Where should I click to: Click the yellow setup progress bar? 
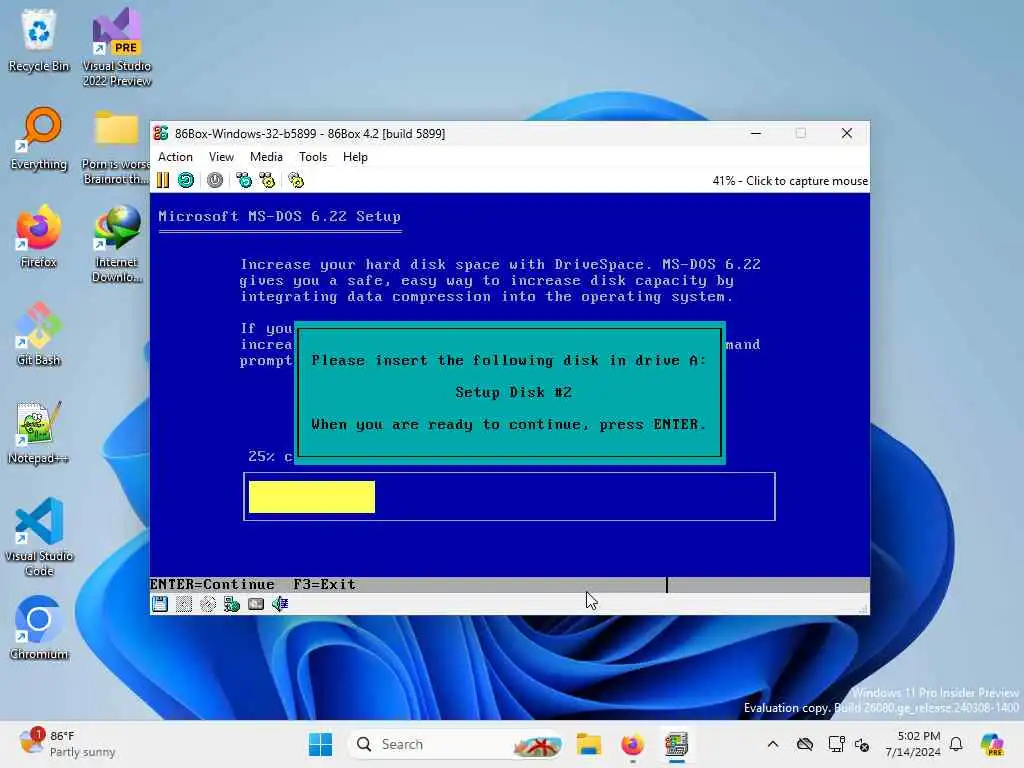click(x=312, y=497)
